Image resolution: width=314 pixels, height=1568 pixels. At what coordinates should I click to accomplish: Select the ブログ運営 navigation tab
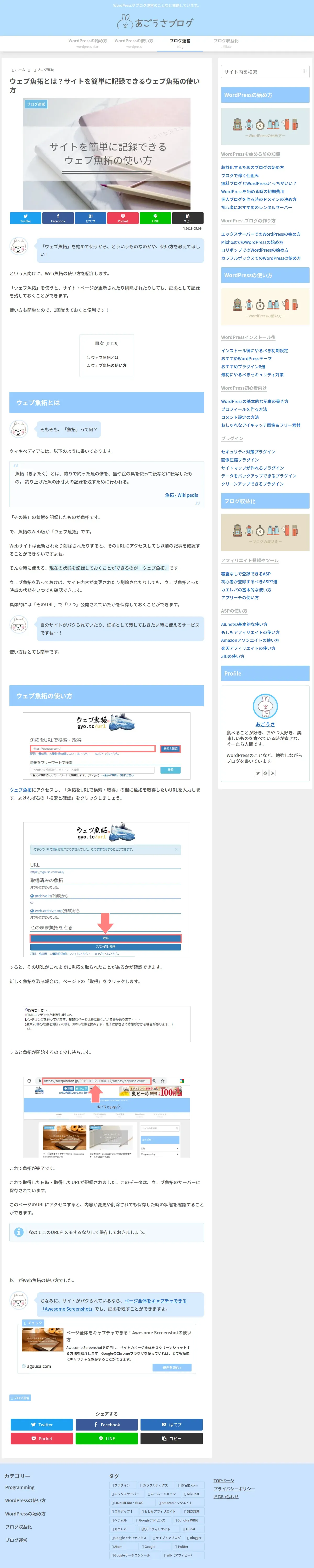click(180, 43)
